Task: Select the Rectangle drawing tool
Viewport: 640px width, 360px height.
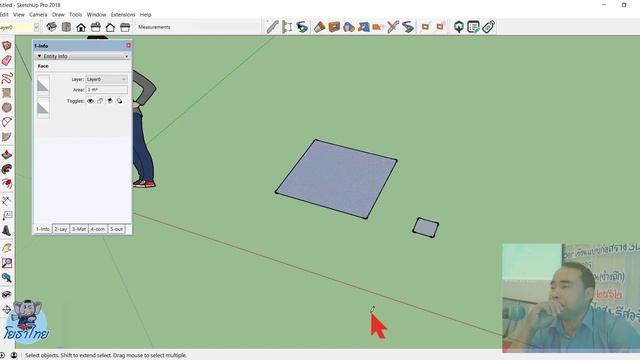Action: 7,93
